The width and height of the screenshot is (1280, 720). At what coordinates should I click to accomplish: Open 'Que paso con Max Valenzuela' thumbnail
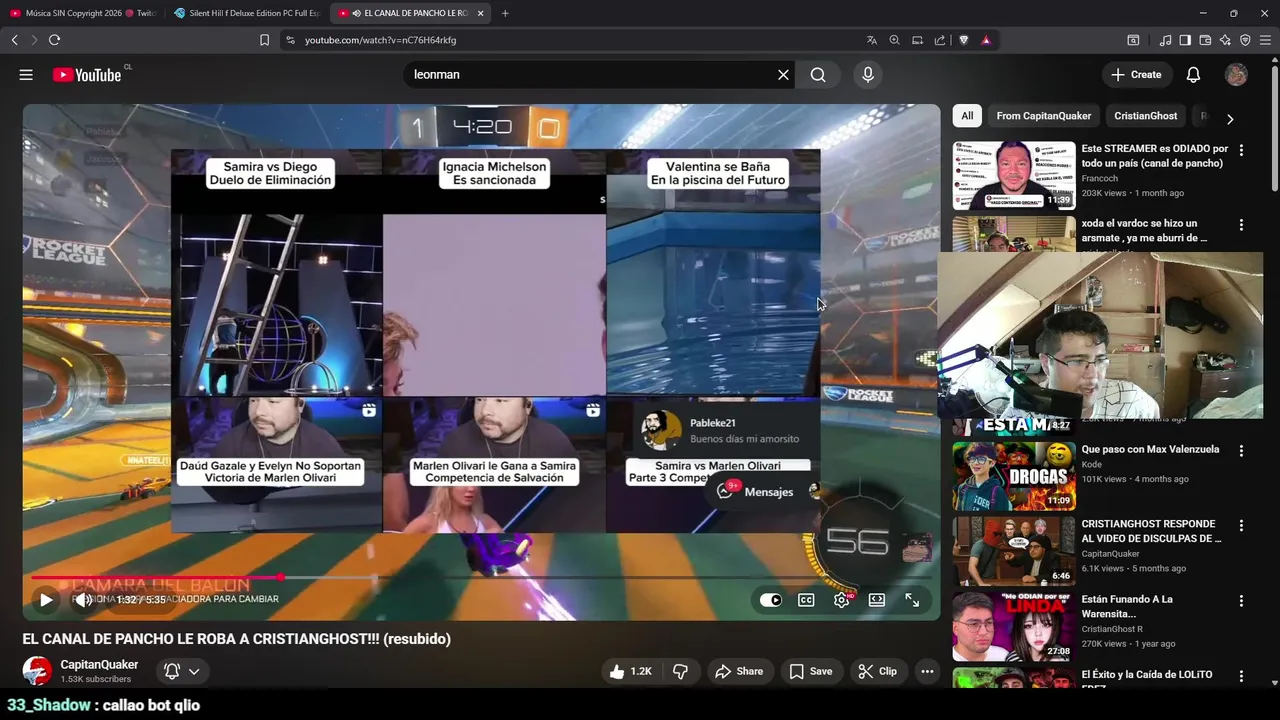point(1014,476)
